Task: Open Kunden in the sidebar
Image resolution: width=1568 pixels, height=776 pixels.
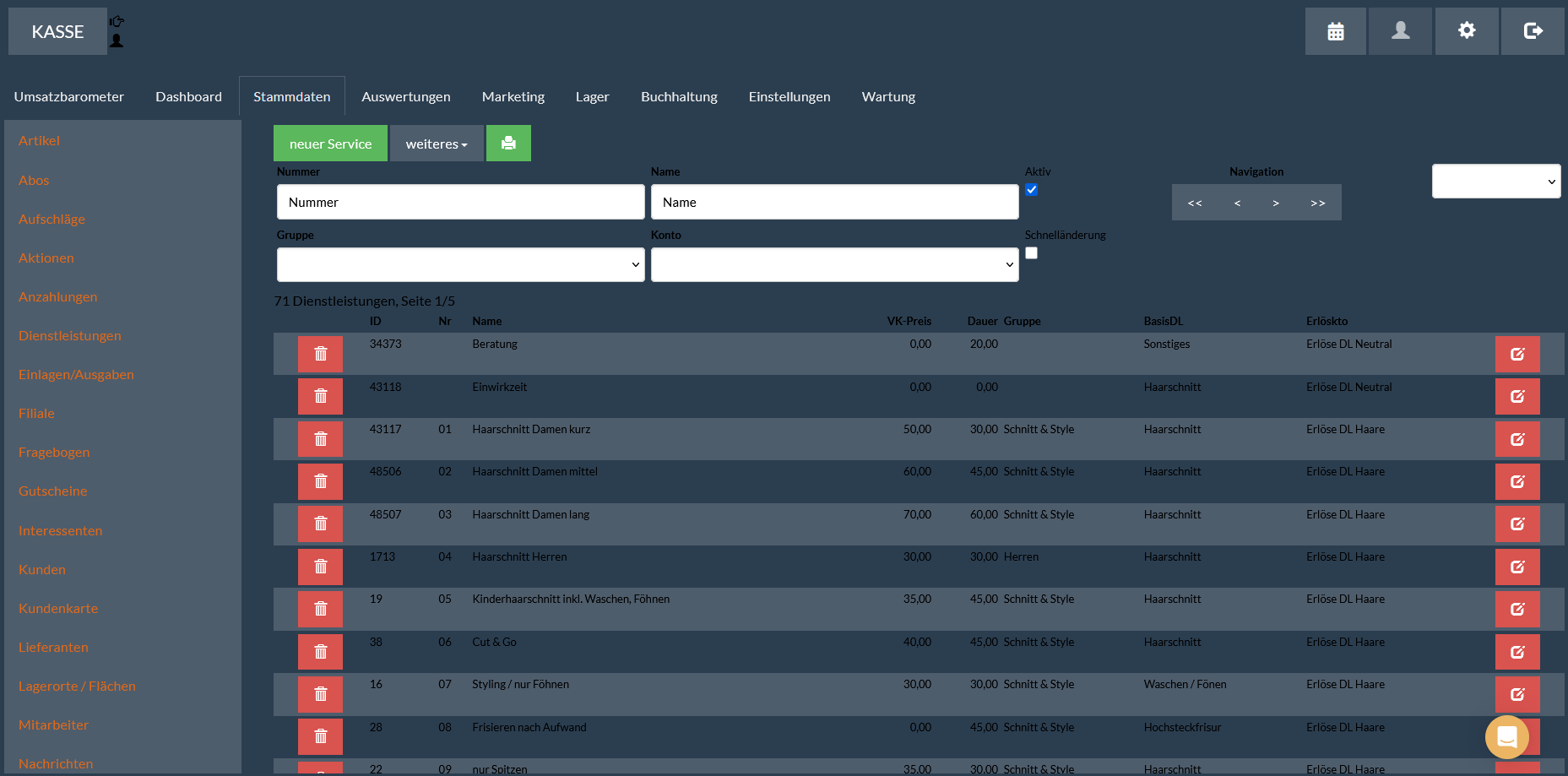Action: [42, 570]
